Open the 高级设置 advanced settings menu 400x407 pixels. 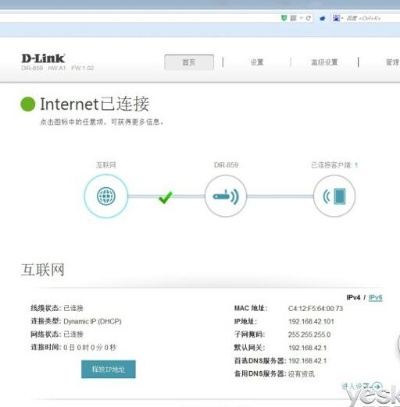(x=324, y=62)
